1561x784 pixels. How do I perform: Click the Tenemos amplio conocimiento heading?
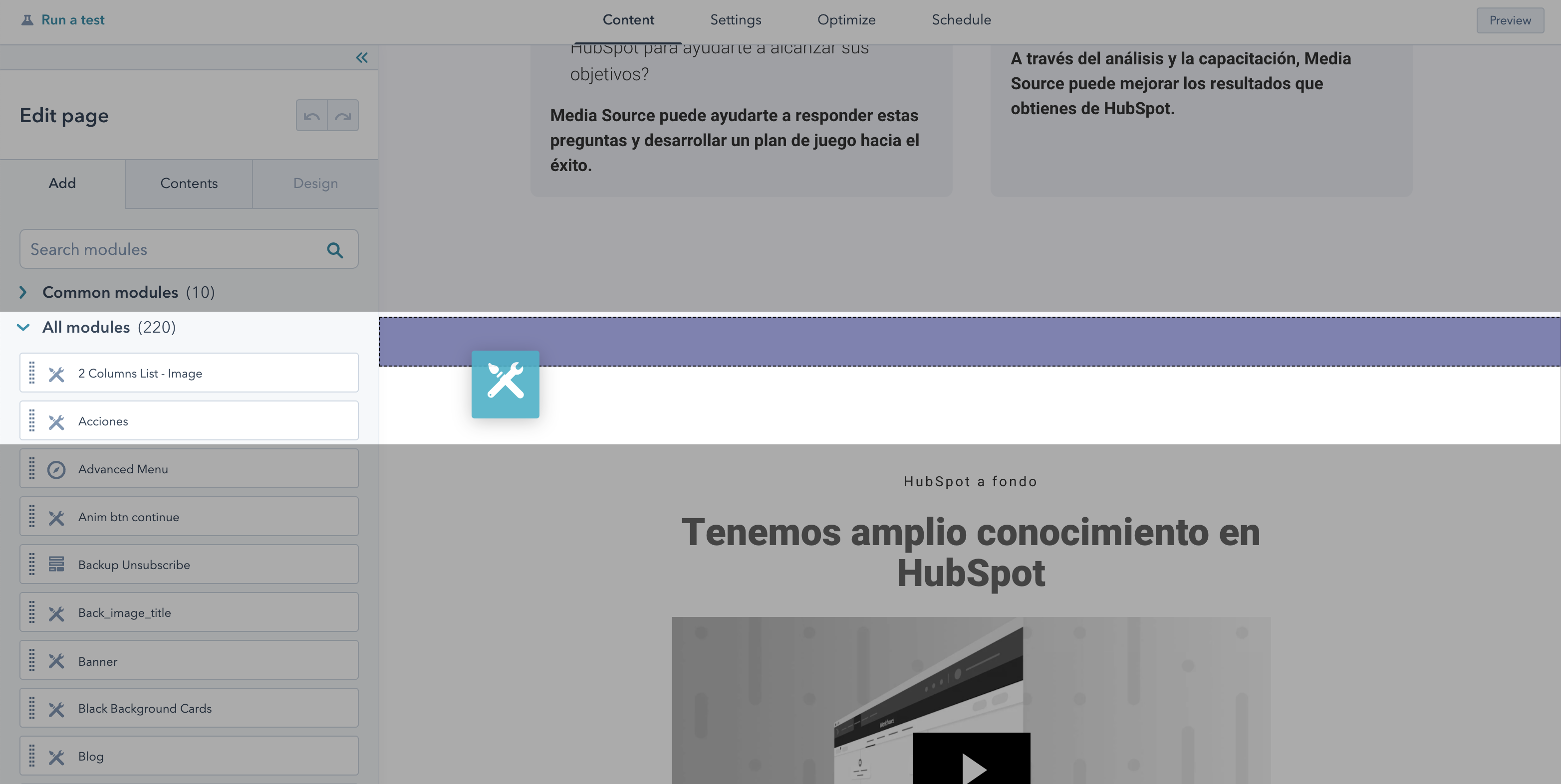click(x=971, y=552)
